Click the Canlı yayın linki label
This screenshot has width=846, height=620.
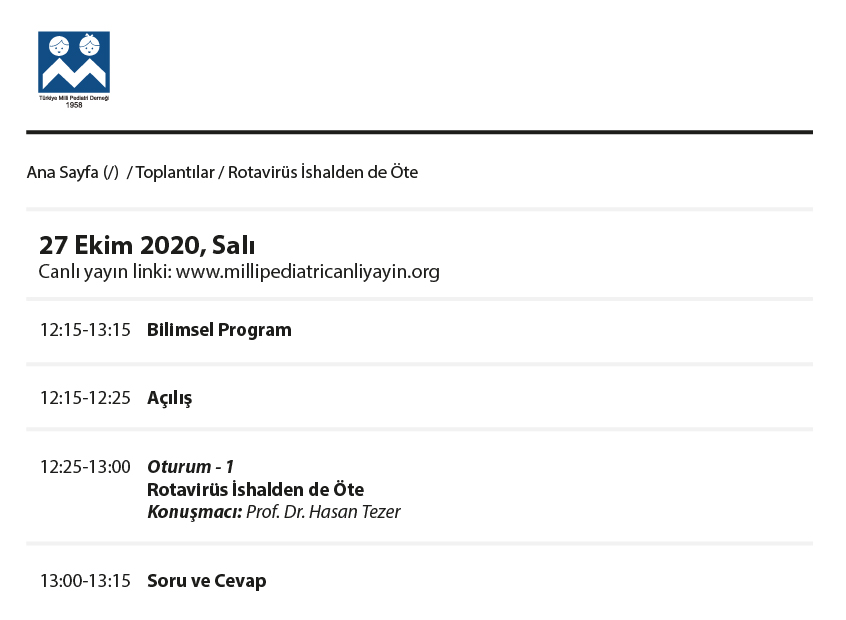coord(105,271)
